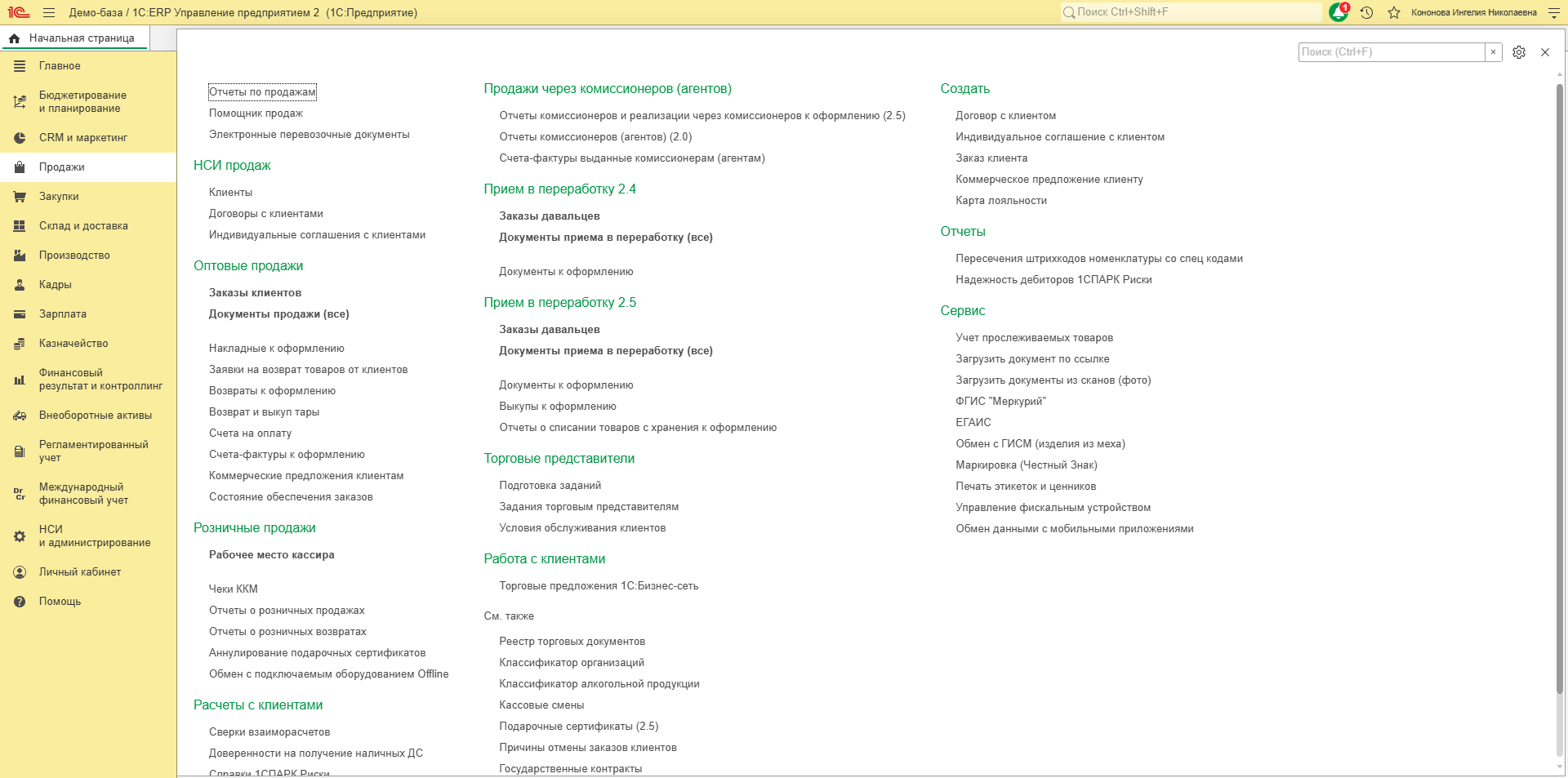The width and height of the screenshot is (1568, 778).
Task: Click the Регламентированный учет icon
Action: (x=20, y=451)
